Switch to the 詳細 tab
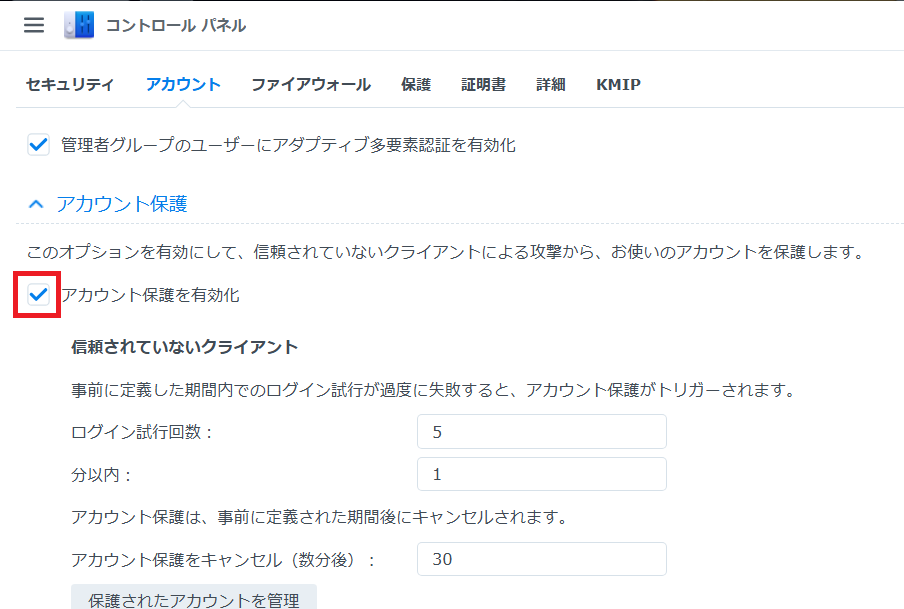This screenshot has height=609, width=904. click(x=551, y=84)
